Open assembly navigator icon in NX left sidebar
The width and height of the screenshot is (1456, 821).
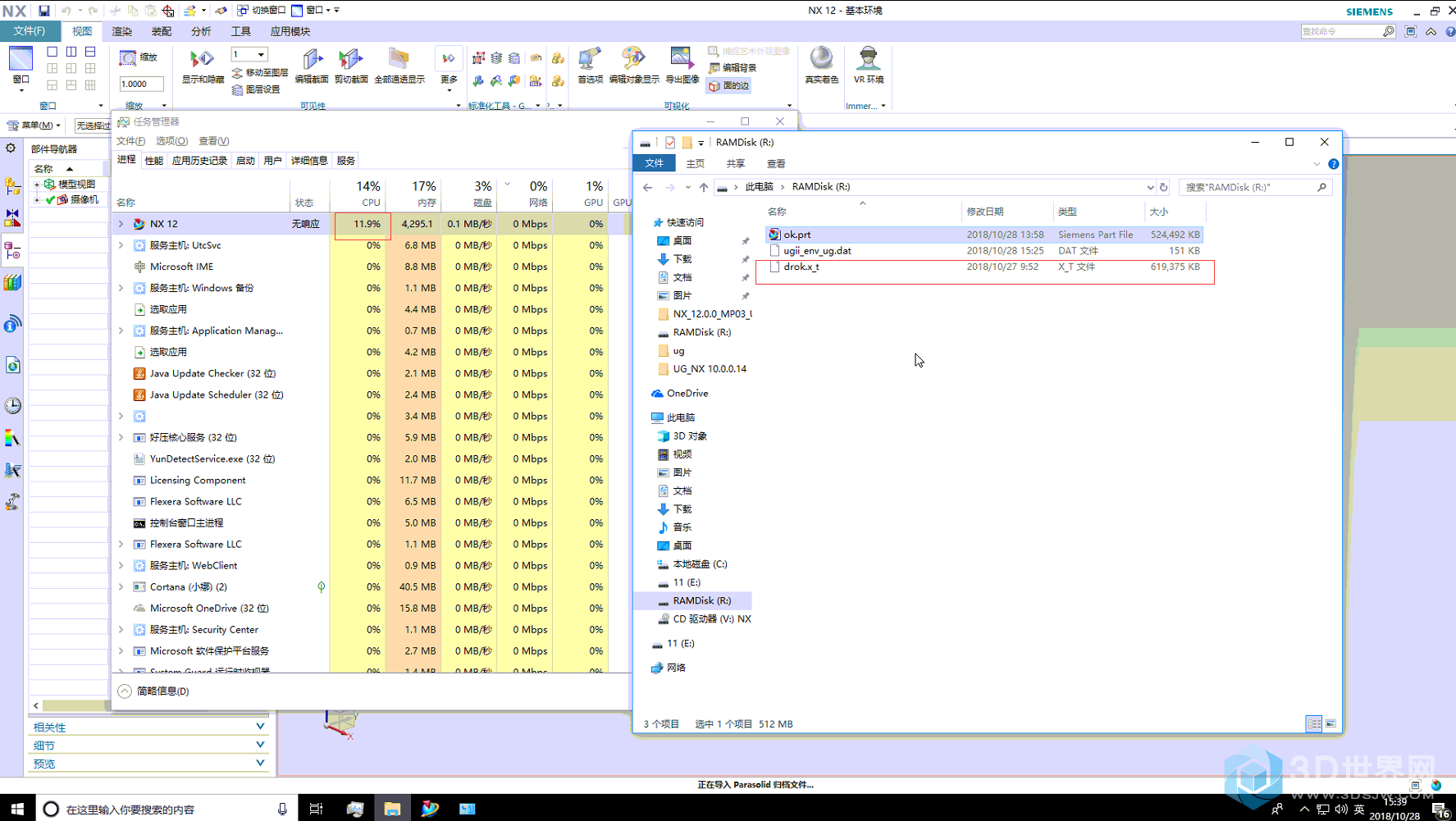click(x=12, y=186)
